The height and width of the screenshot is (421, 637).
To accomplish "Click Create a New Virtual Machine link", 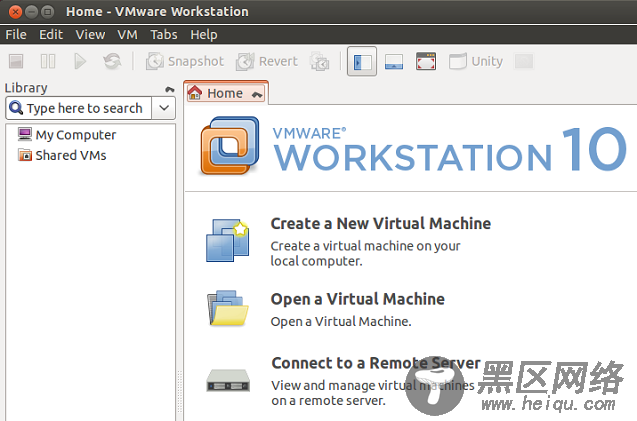I will click(381, 224).
